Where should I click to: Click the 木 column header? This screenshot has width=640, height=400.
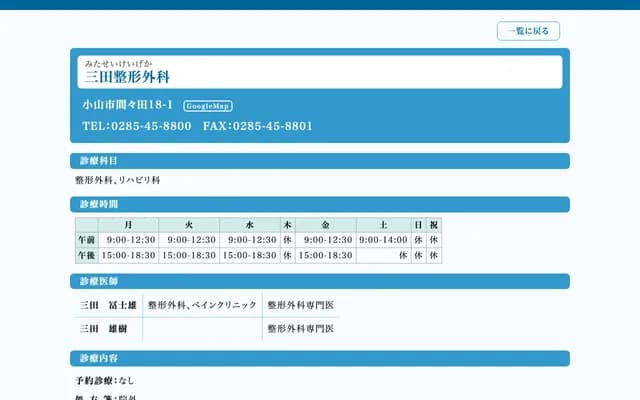288,225
